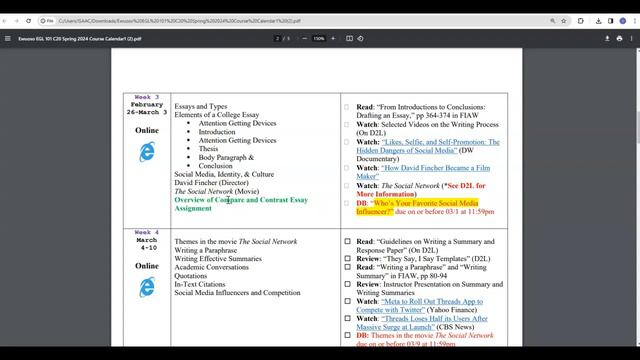
Task: Open 'Threads Loses Half its Users' link
Action: pos(422,322)
